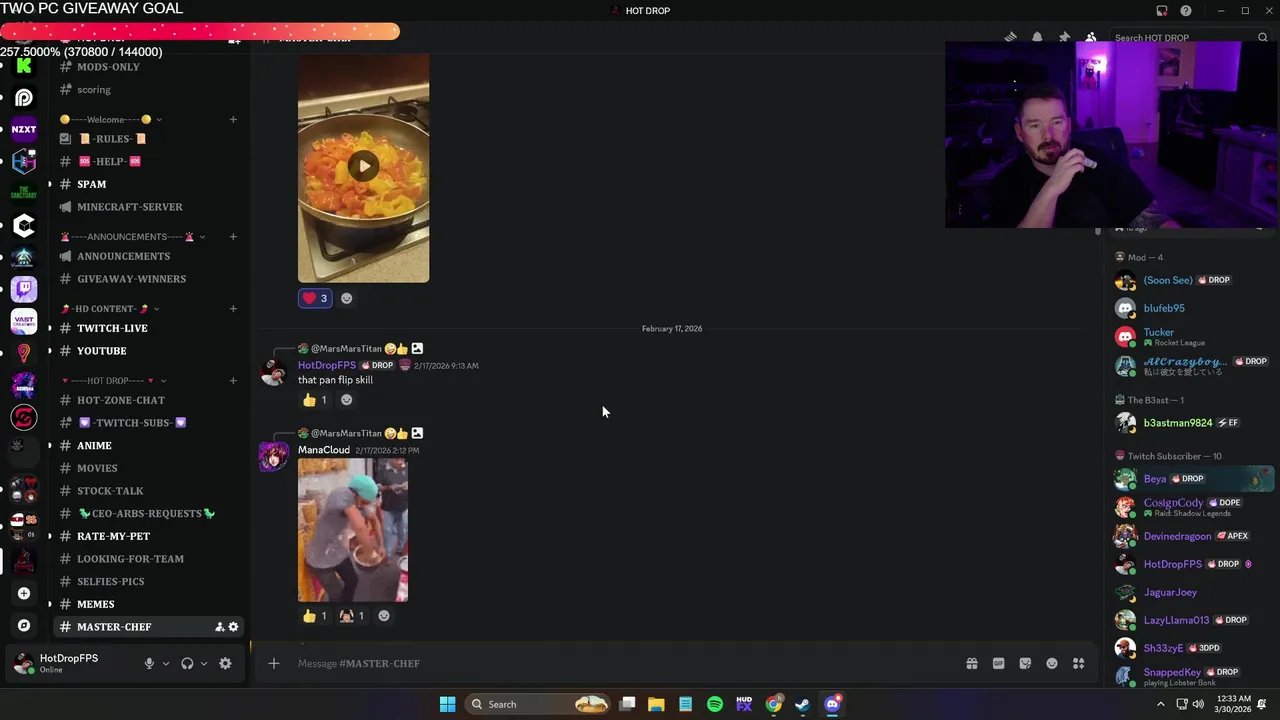
Task: Add channel to HD CONTENT category
Action: [233, 308]
